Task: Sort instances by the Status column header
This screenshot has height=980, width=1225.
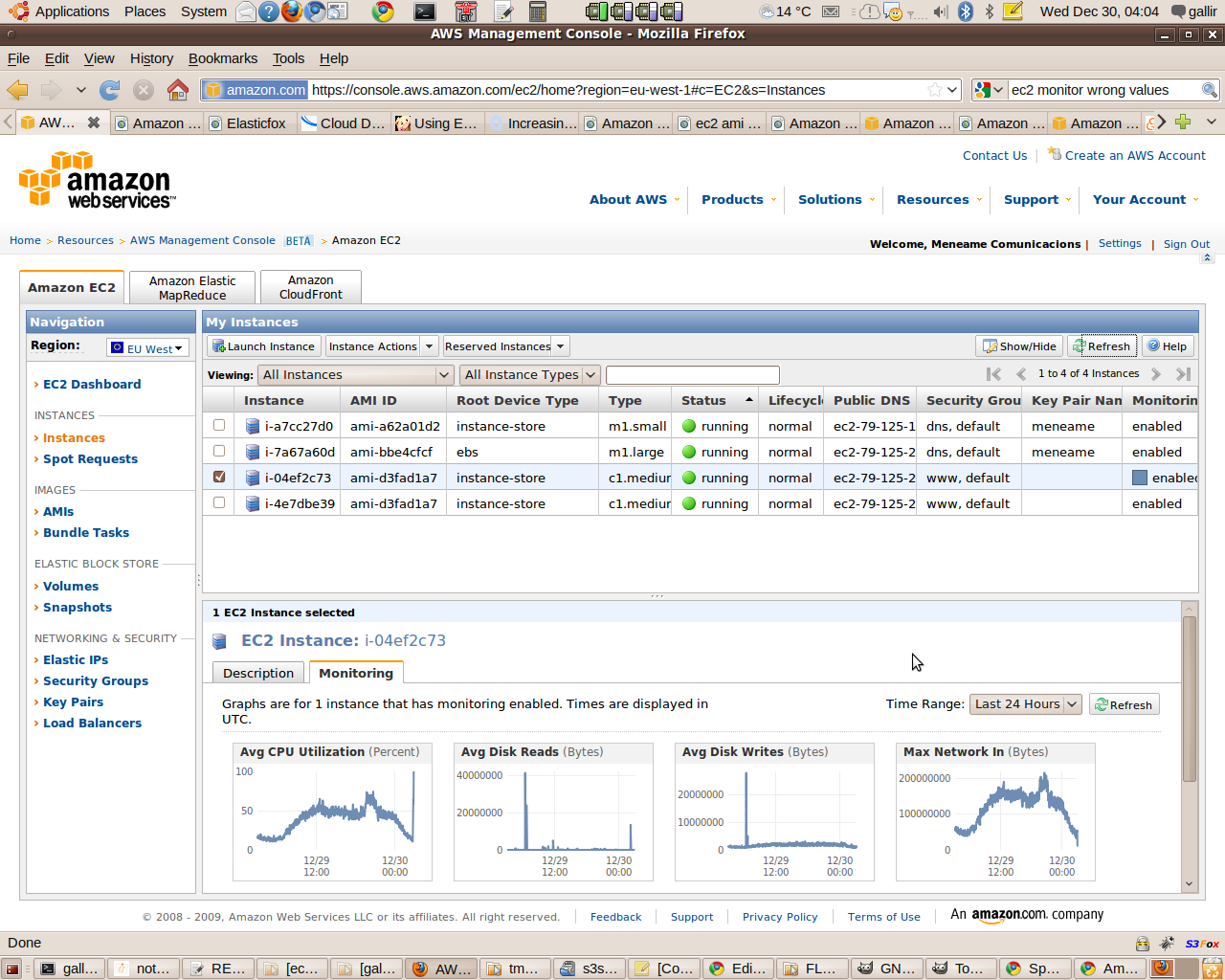Action: 714,400
